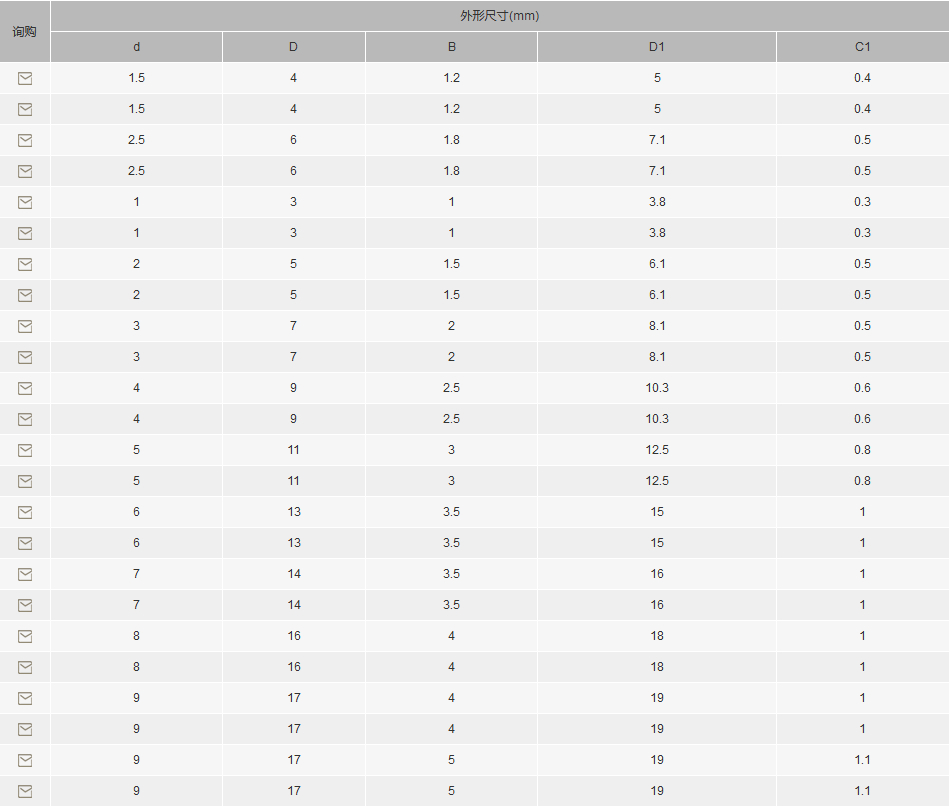
Task: Click the envelope icon on the first d 7 row
Action: click(x=25, y=574)
